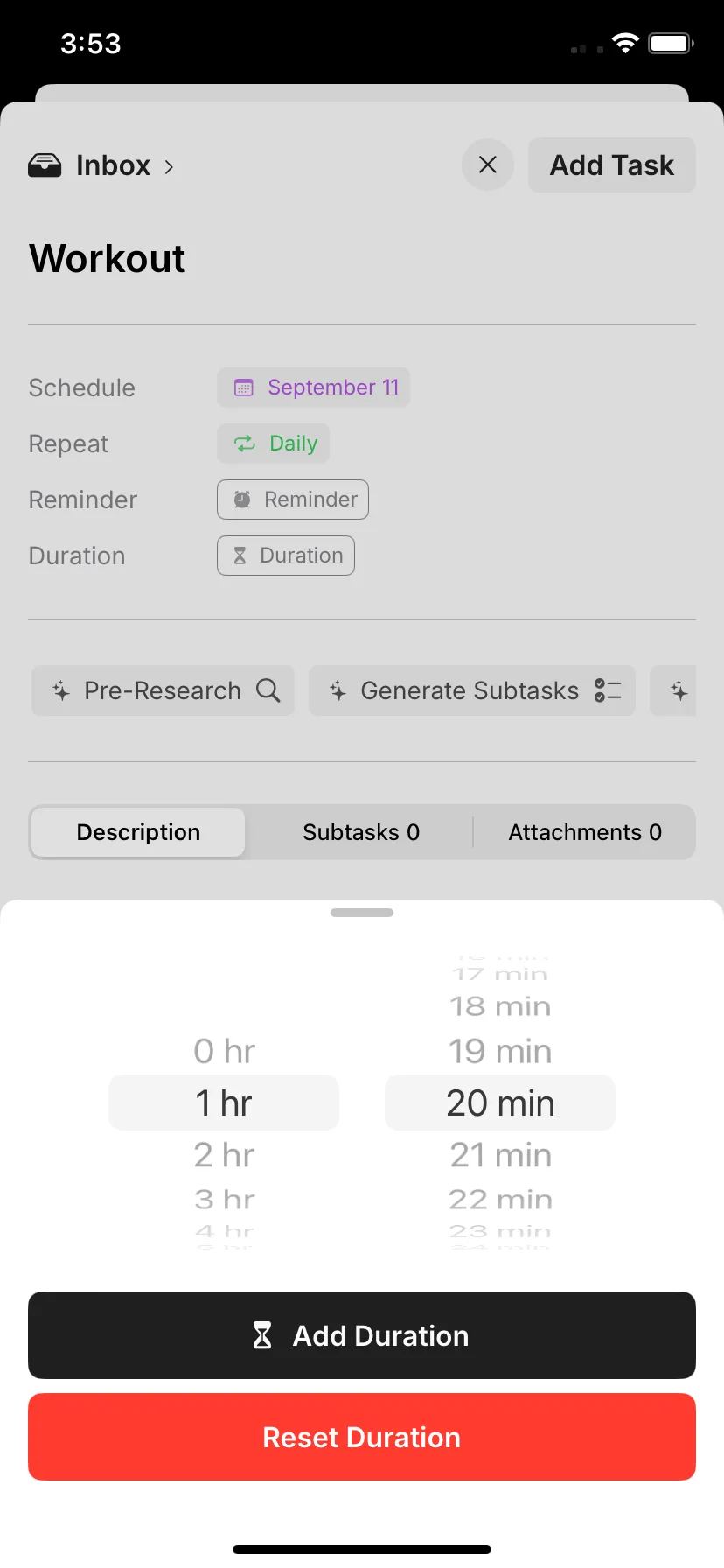Tap the Pre-Research magnifier icon
724x1568 pixels.
point(268,690)
